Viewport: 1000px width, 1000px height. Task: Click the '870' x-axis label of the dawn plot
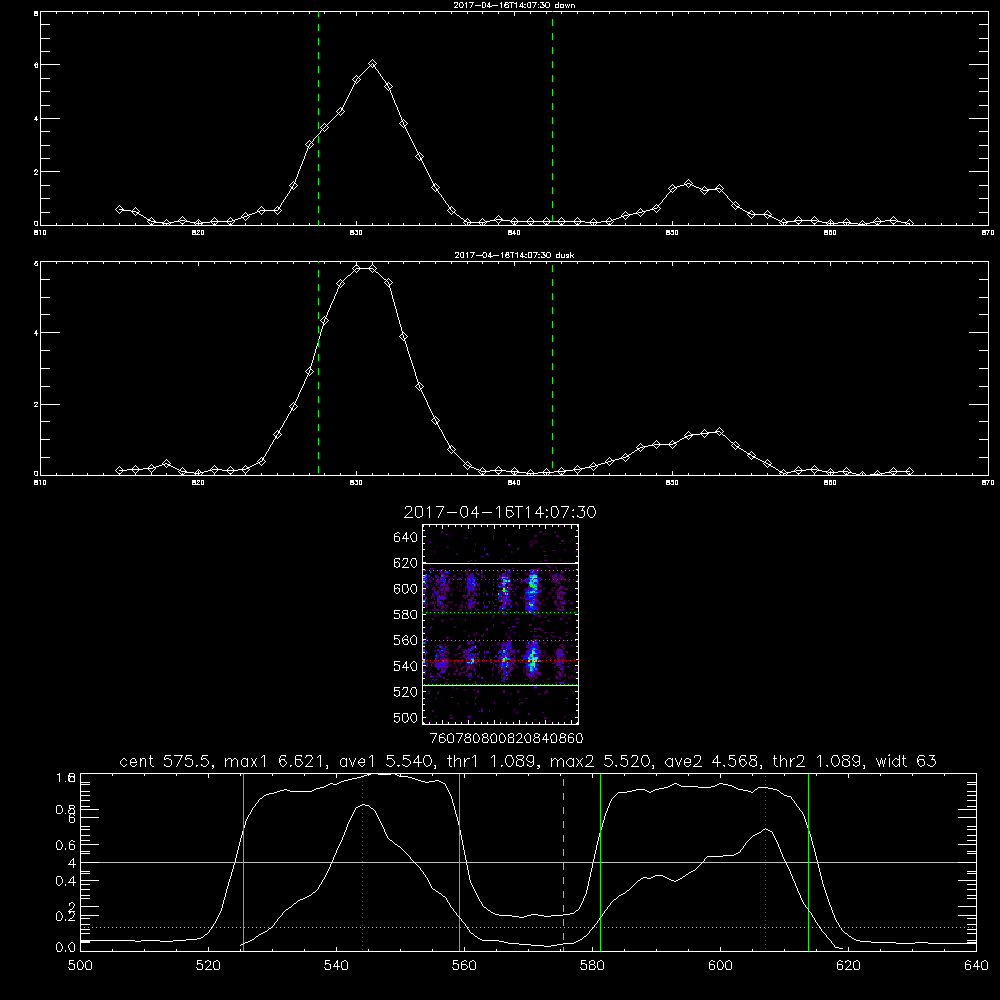(987, 233)
